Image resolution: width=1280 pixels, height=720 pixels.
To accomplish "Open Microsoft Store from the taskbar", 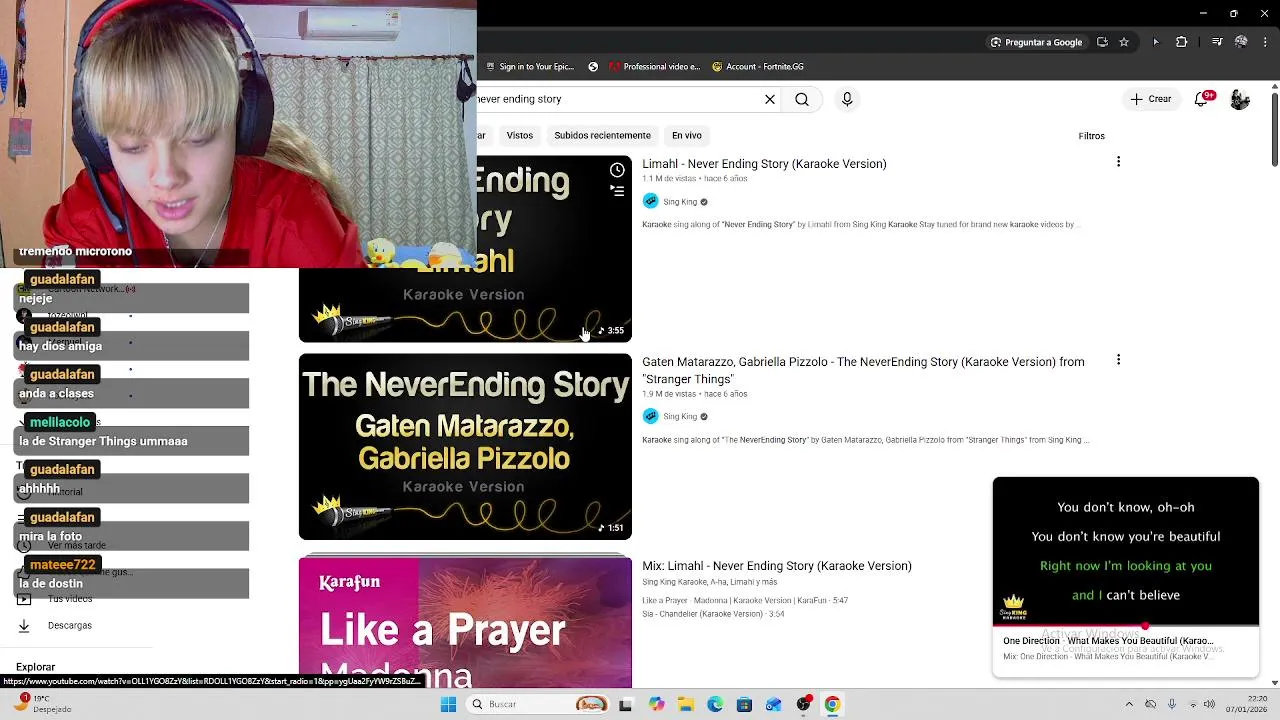I will [x=744, y=704].
